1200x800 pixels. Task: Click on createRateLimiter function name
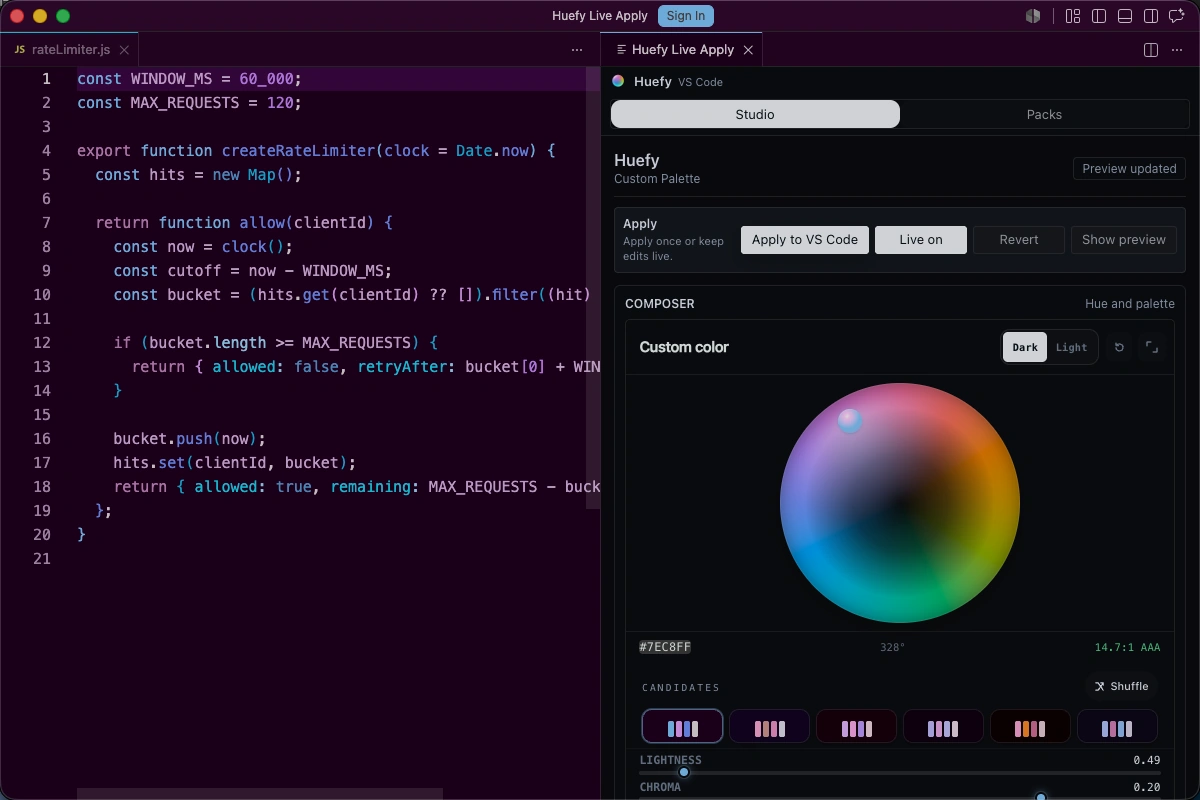(299, 150)
